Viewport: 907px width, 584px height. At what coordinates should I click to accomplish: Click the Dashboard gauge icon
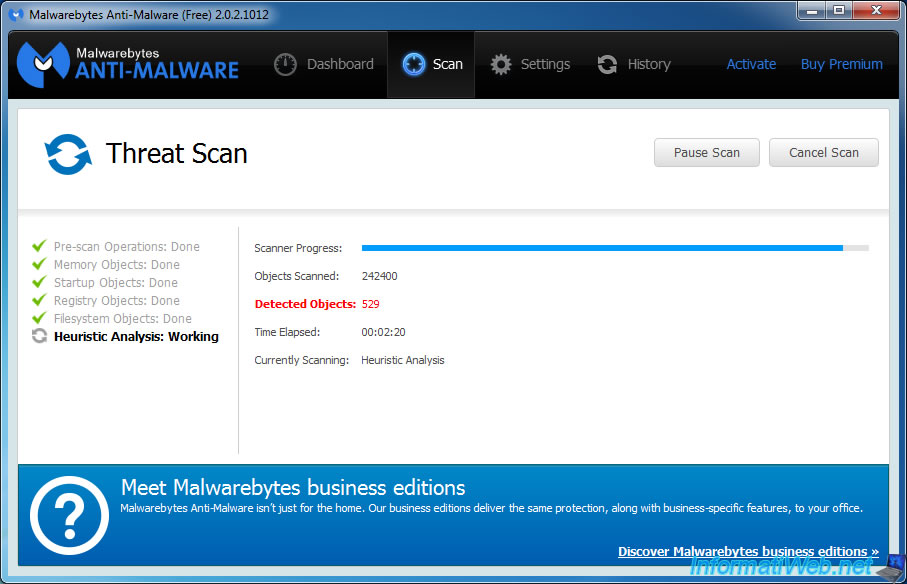286,64
